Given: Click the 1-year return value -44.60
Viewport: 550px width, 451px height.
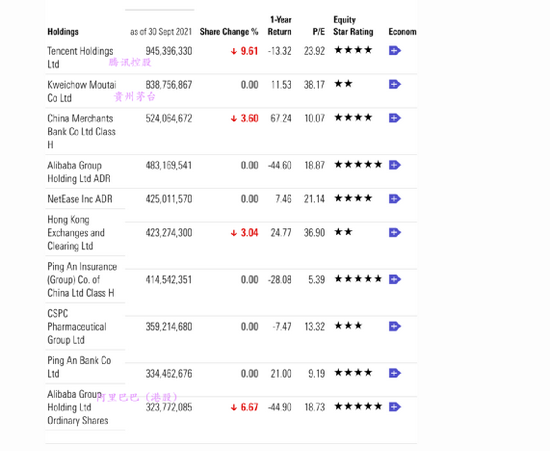Looking at the screenshot, I should [280, 166].
